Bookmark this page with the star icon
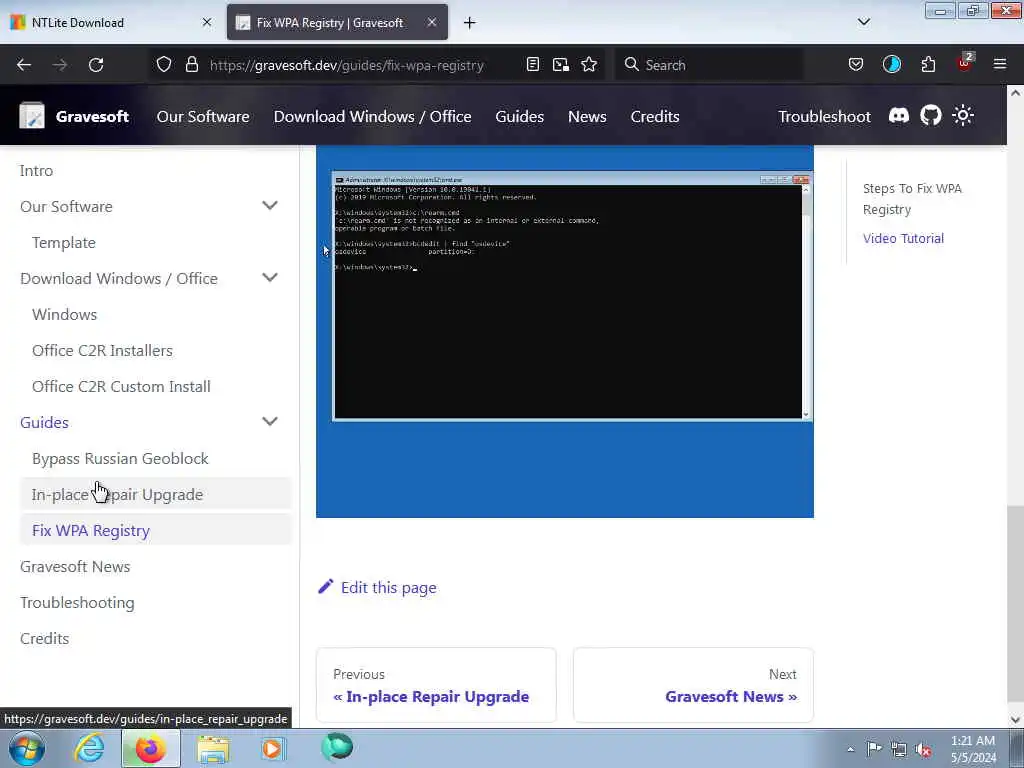 click(x=589, y=65)
